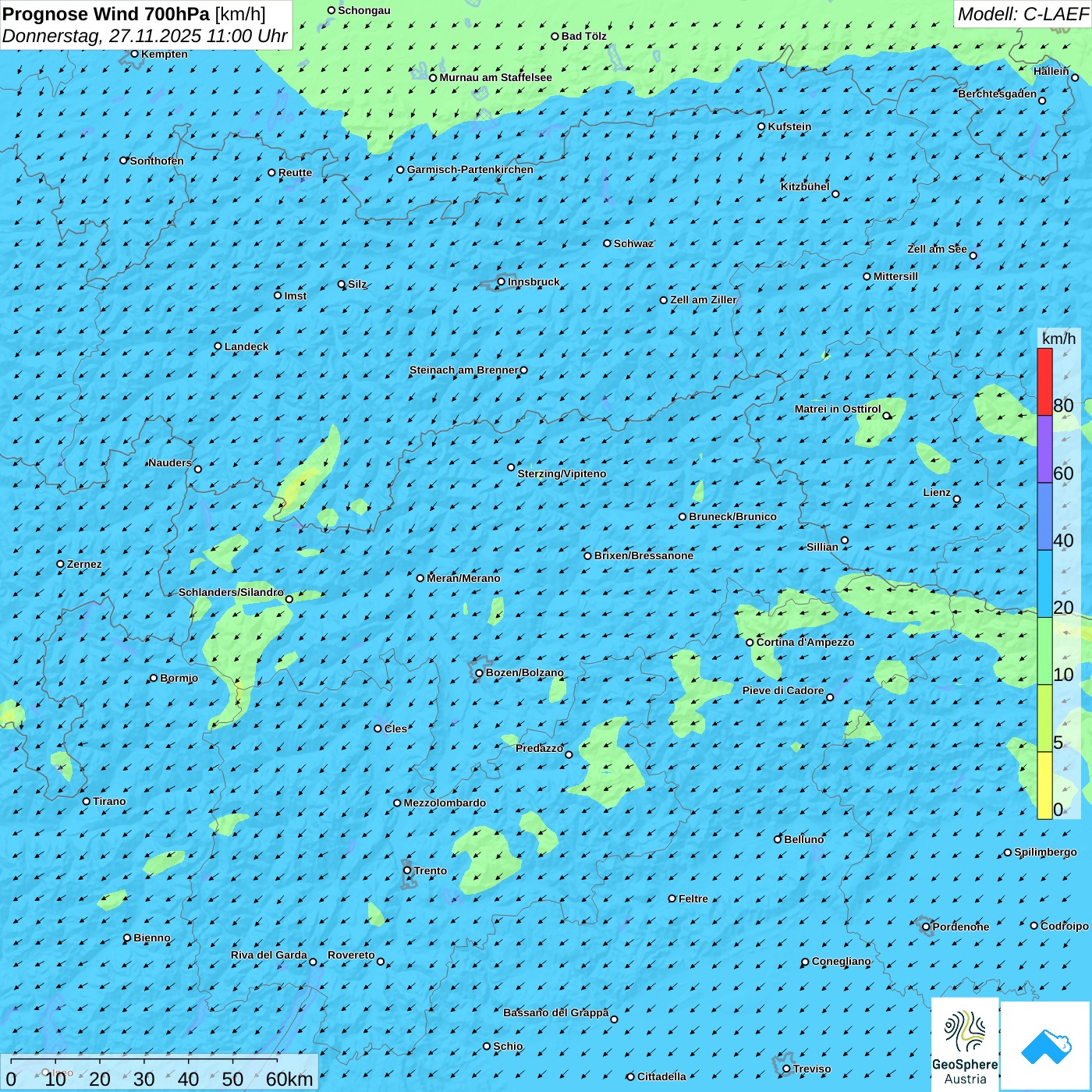
Task: Click the yellow 0–5 km/h legend segment
Action: click(x=1044, y=785)
